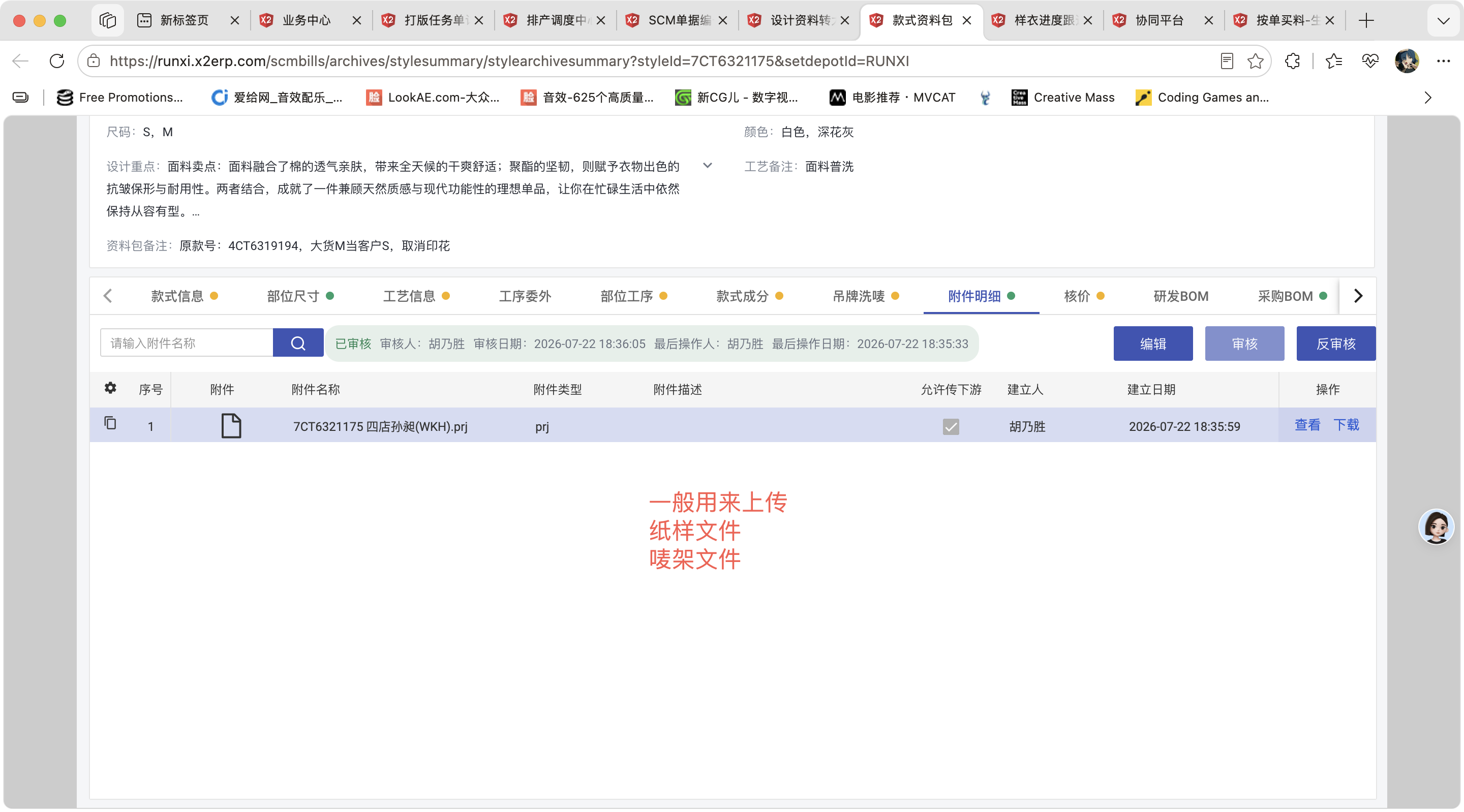Switch to the 款式信息 tab
The image size is (1464, 812).
click(184, 296)
